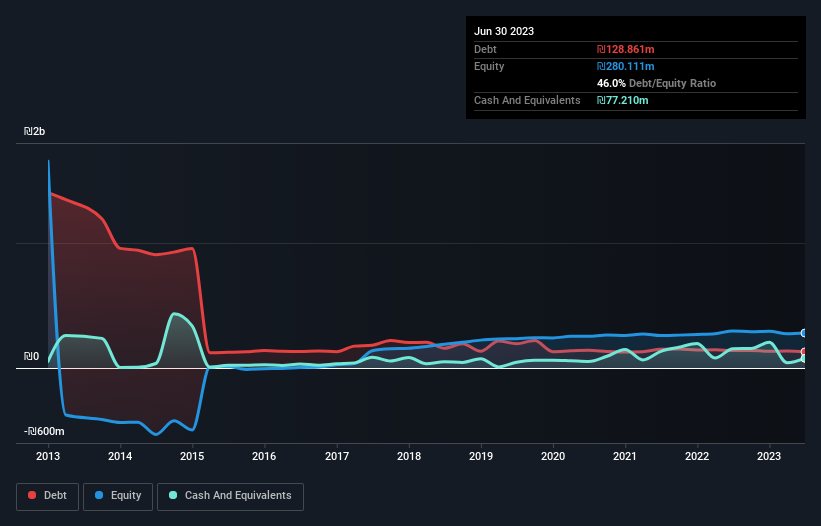Click the ₪280.111m equity value
Screen dimensions: 821x526
point(626,66)
